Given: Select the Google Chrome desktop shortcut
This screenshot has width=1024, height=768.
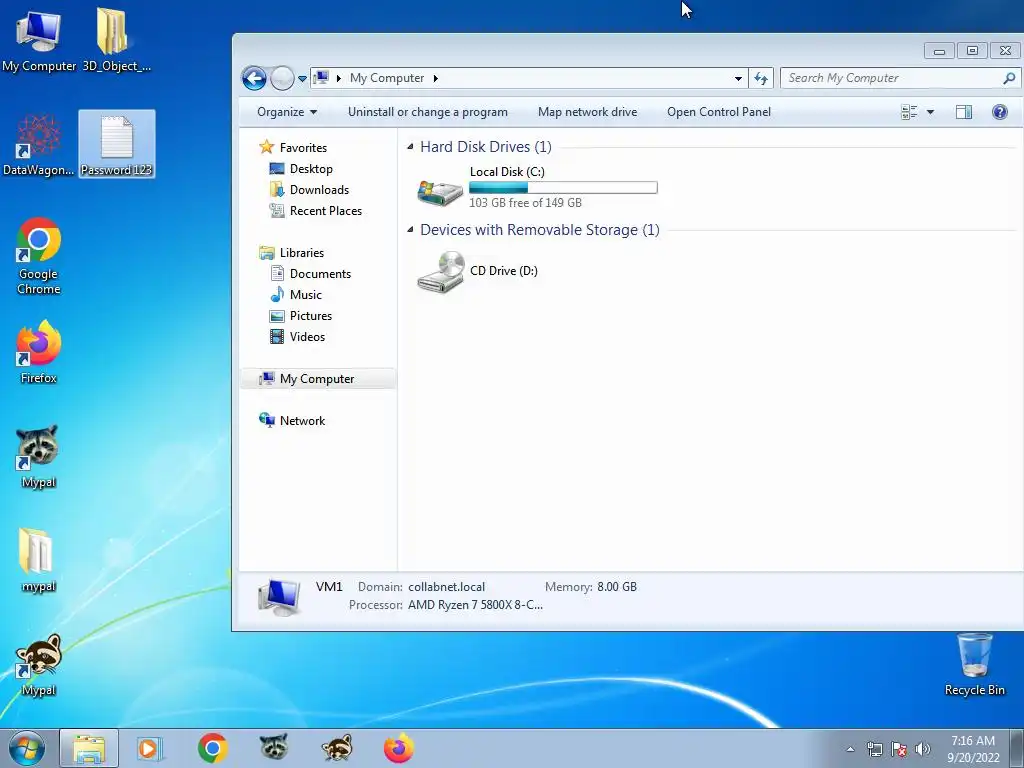Looking at the screenshot, I should pos(39,256).
